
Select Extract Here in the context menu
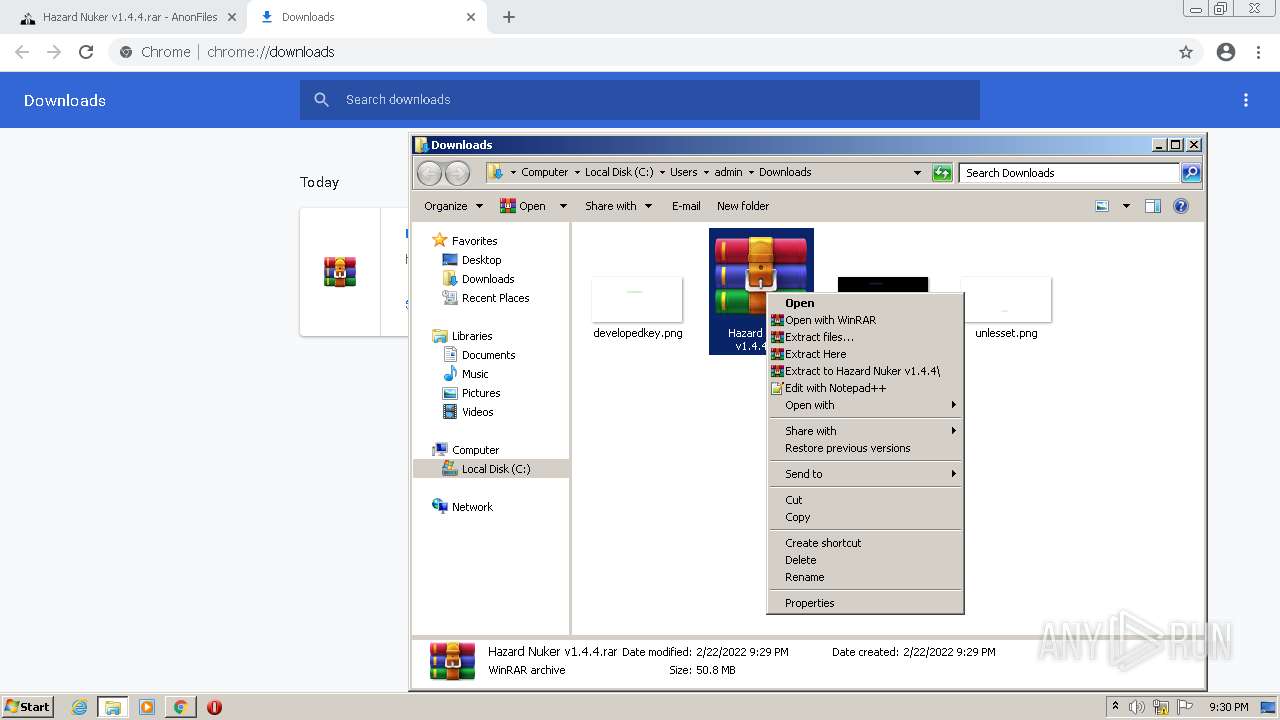pos(865,354)
